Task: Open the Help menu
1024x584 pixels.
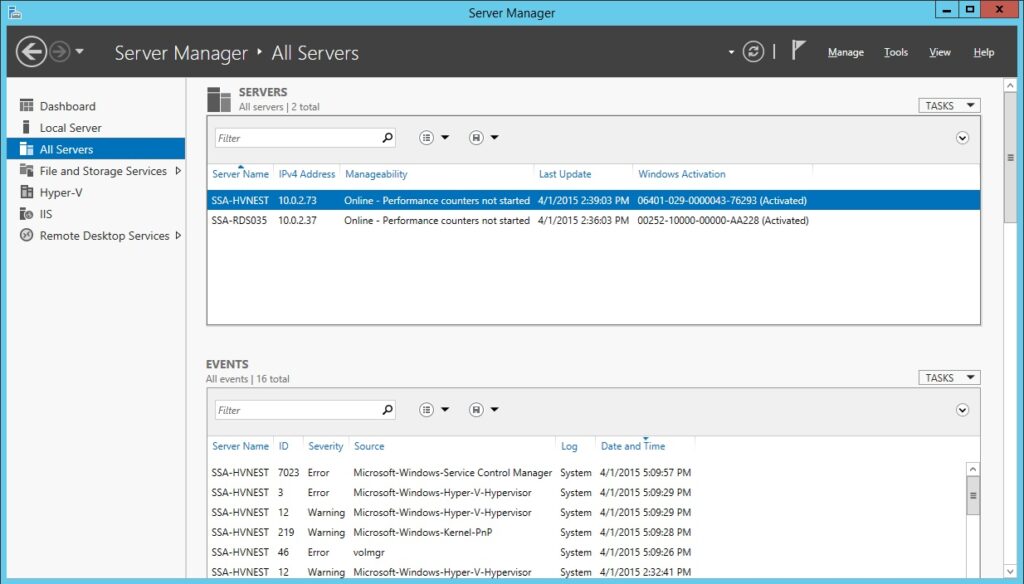Action: pos(984,52)
